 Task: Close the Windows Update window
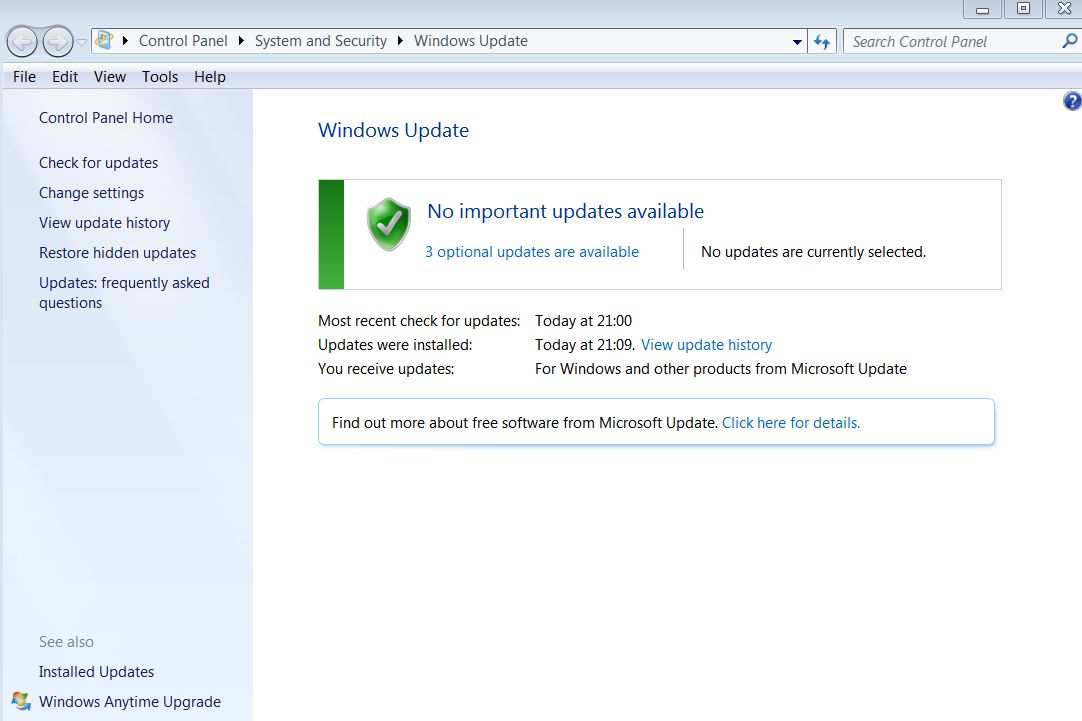[1064, 9]
